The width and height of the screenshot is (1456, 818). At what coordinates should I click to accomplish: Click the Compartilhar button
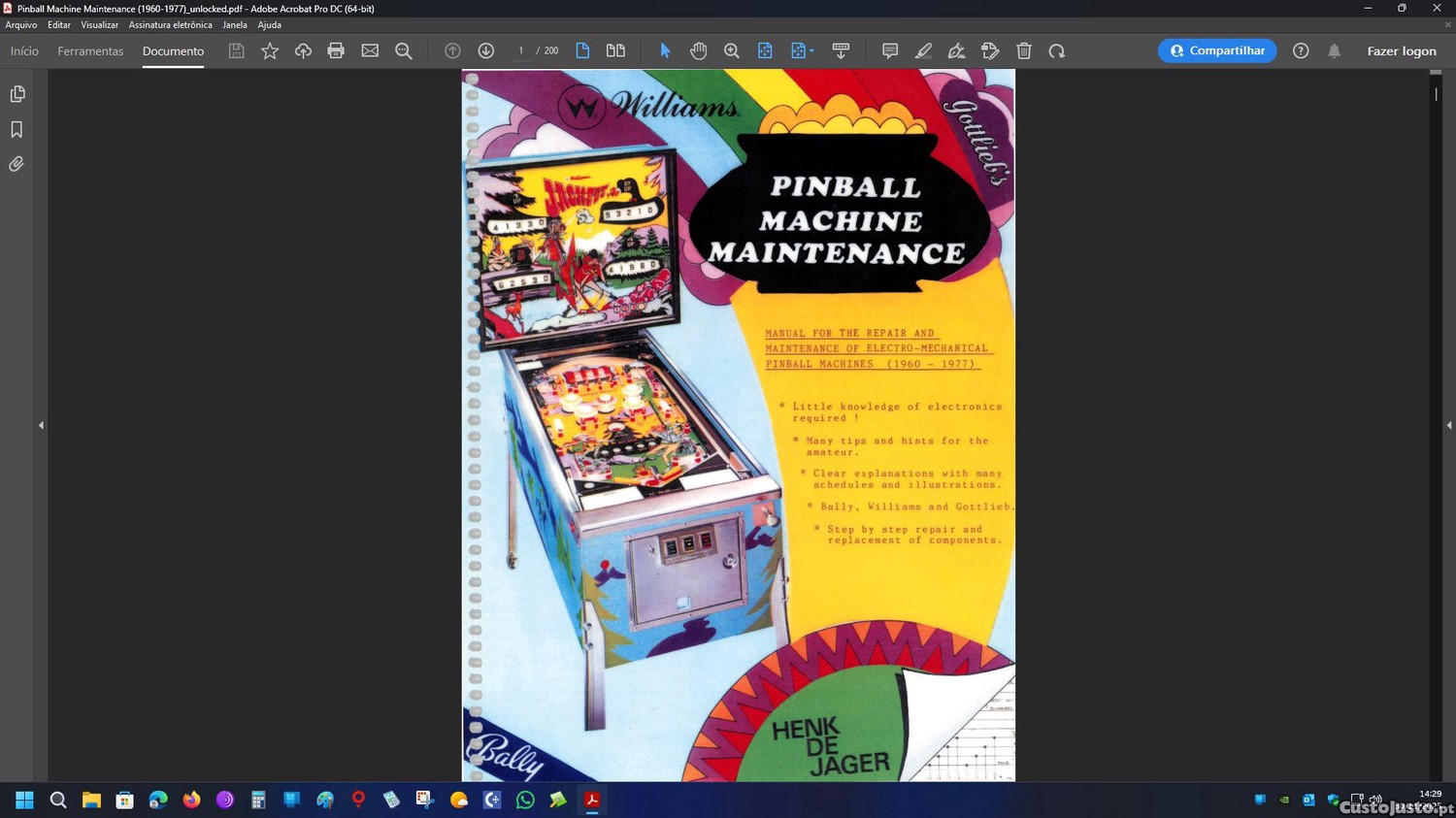(1216, 51)
